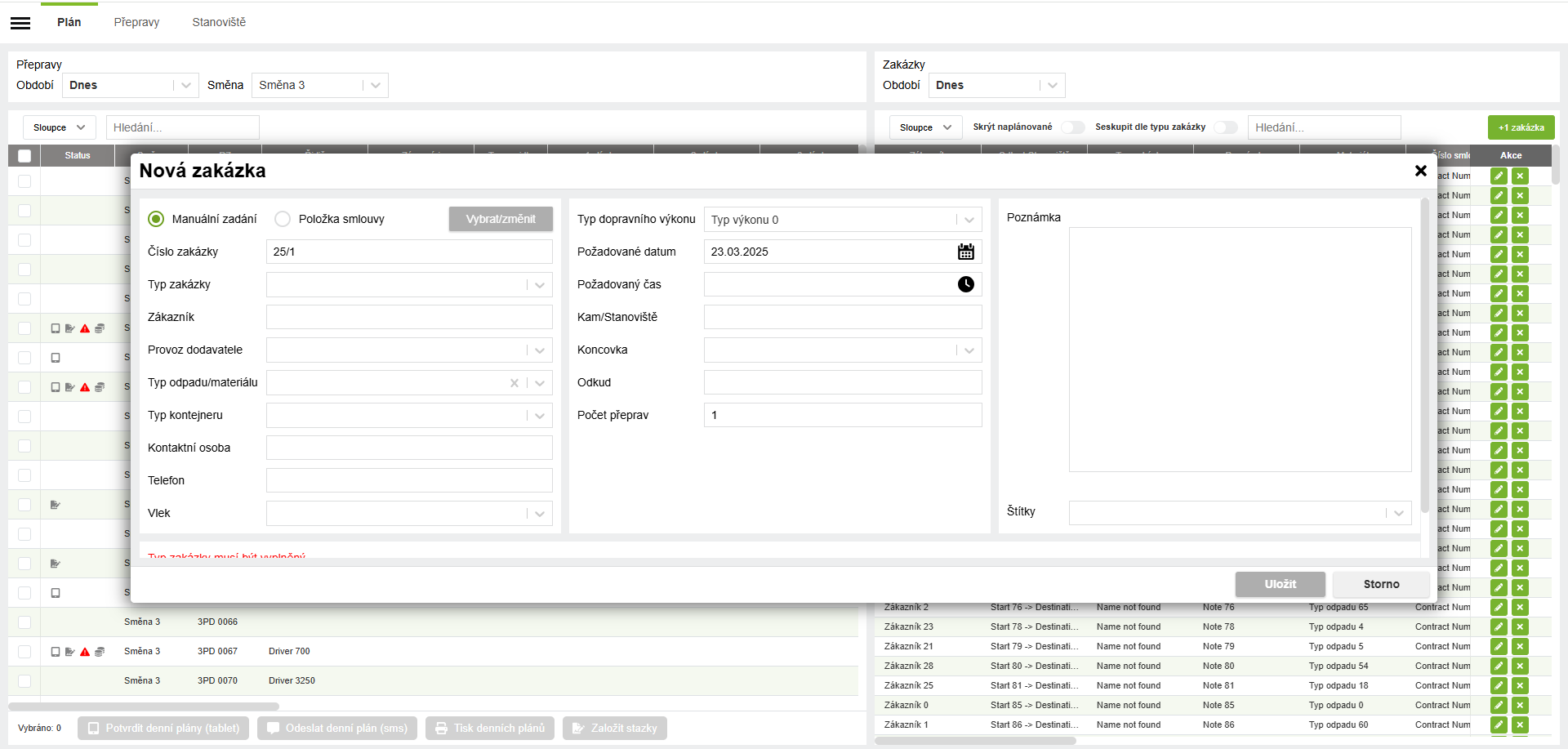Delete the Zákazník 25 order row
The width and height of the screenshot is (1568, 749).
click(1520, 685)
